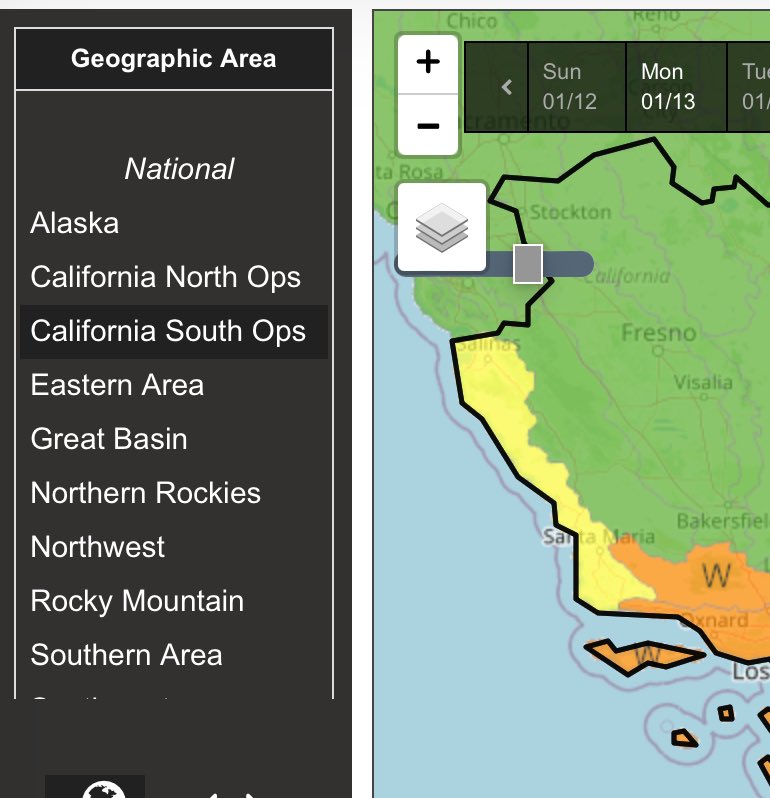770x798 pixels.
Task: Zoom out on the map
Action: (427, 125)
